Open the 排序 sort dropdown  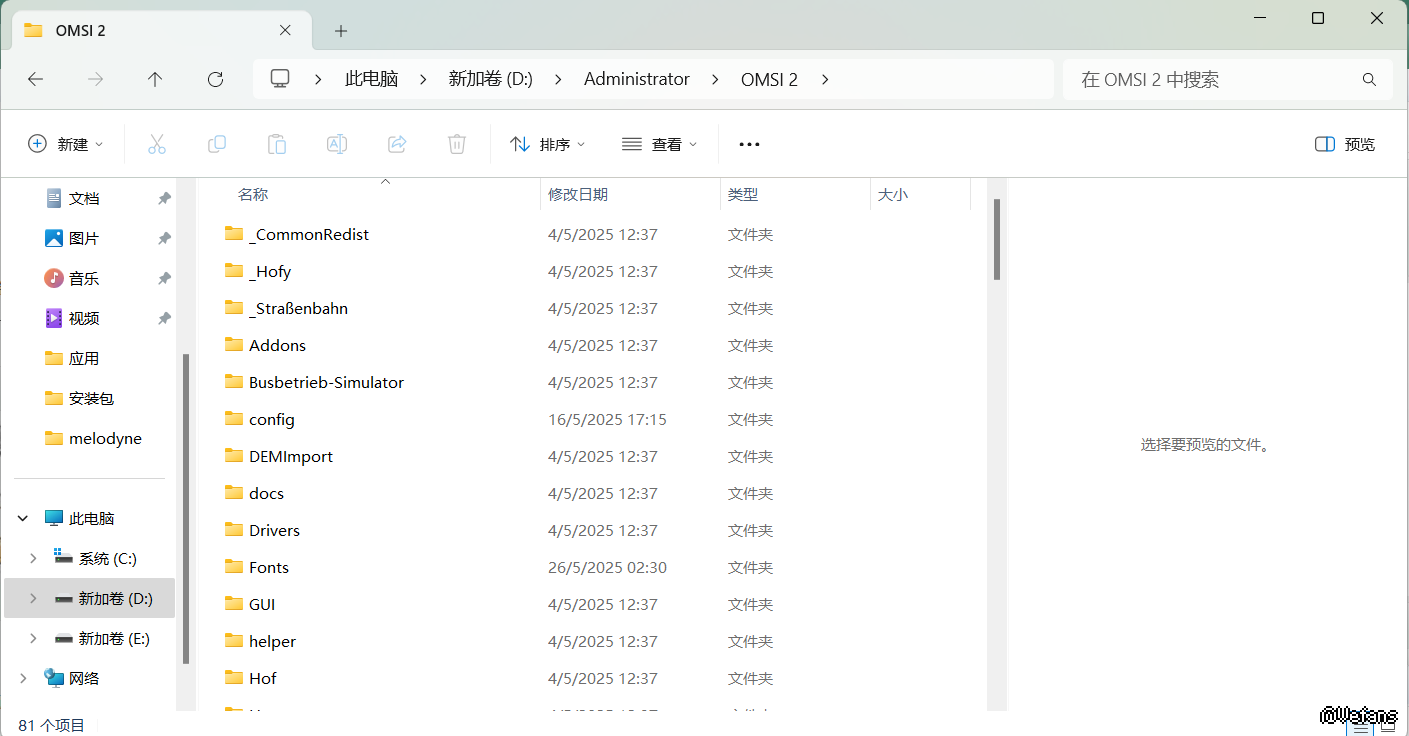pos(548,144)
